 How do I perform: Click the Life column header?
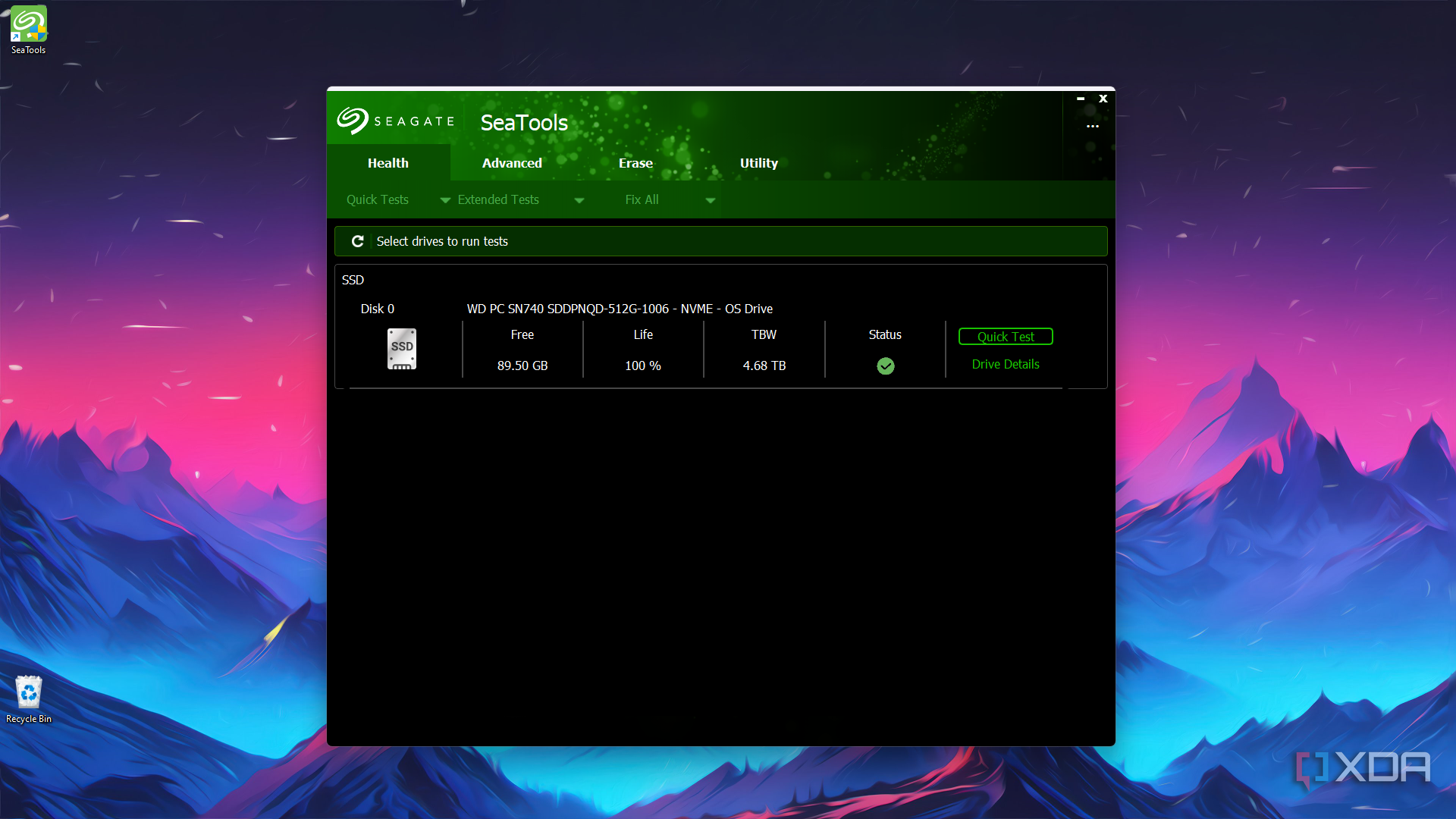[x=643, y=334]
